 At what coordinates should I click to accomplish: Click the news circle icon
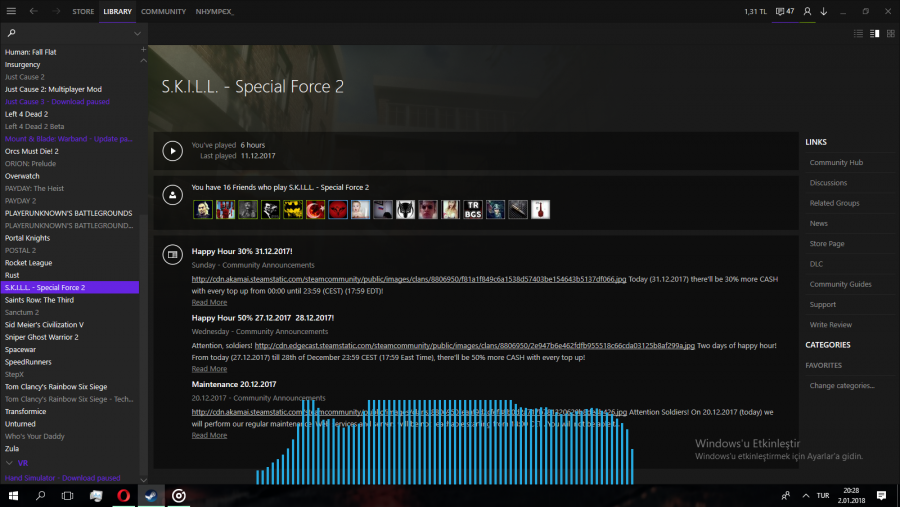(172, 254)
